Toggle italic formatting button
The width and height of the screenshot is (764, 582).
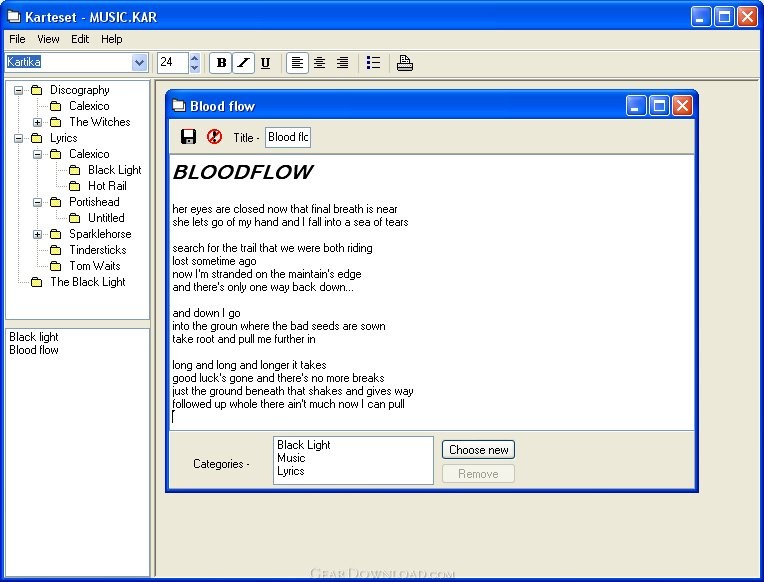[x=243, y=63]
